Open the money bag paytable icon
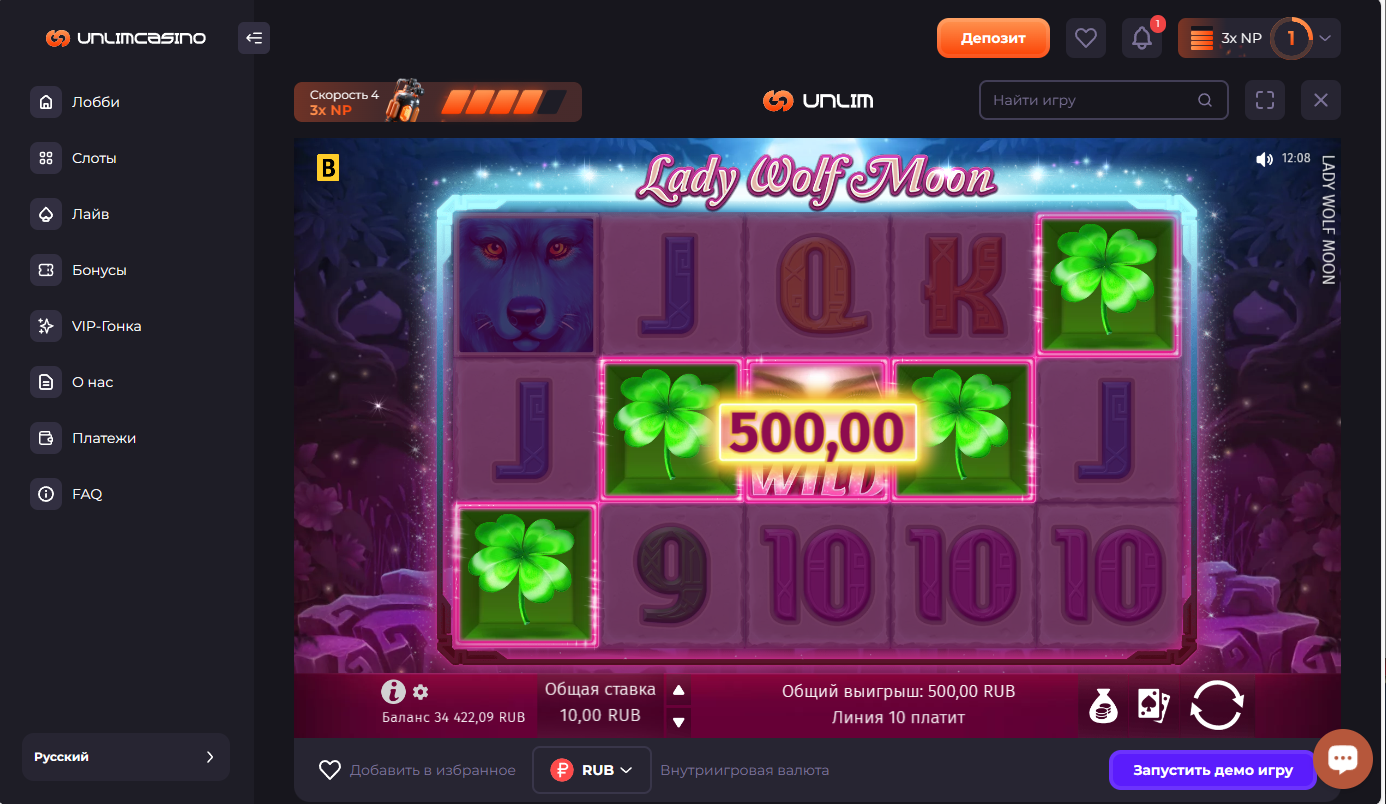 pos(1103,706)
